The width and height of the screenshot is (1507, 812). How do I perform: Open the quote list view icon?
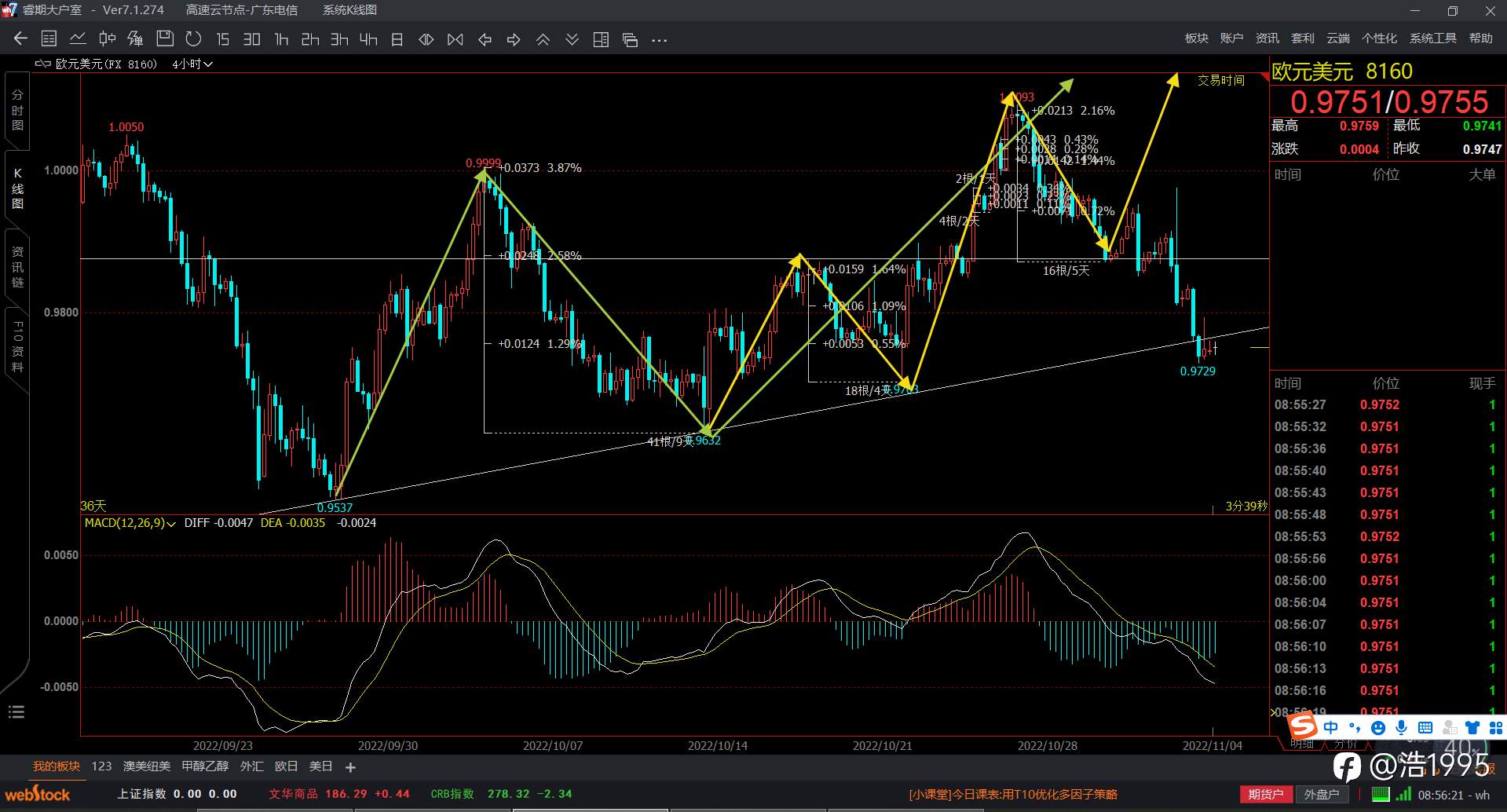coord(49,38)
